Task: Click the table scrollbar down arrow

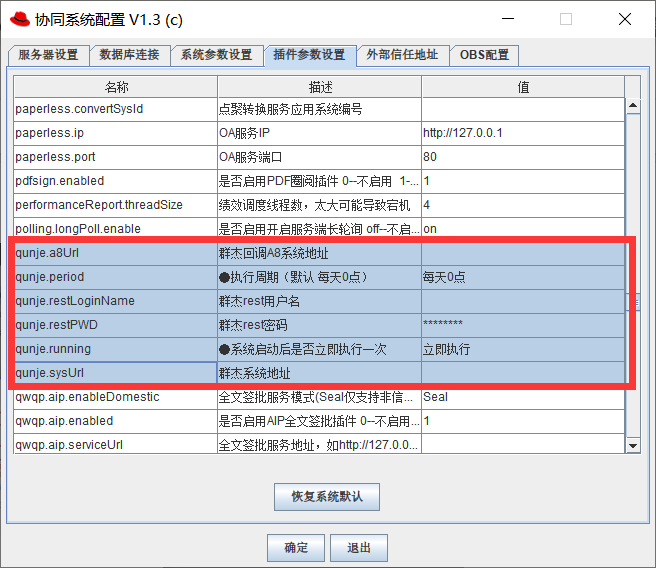Action: (633, 446)
